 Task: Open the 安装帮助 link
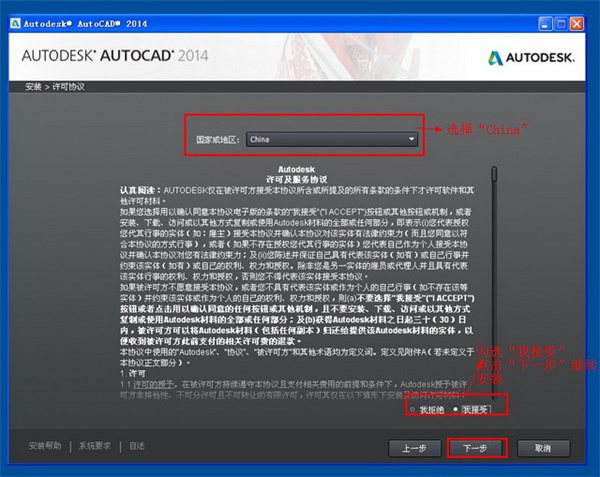click(45, 446)
